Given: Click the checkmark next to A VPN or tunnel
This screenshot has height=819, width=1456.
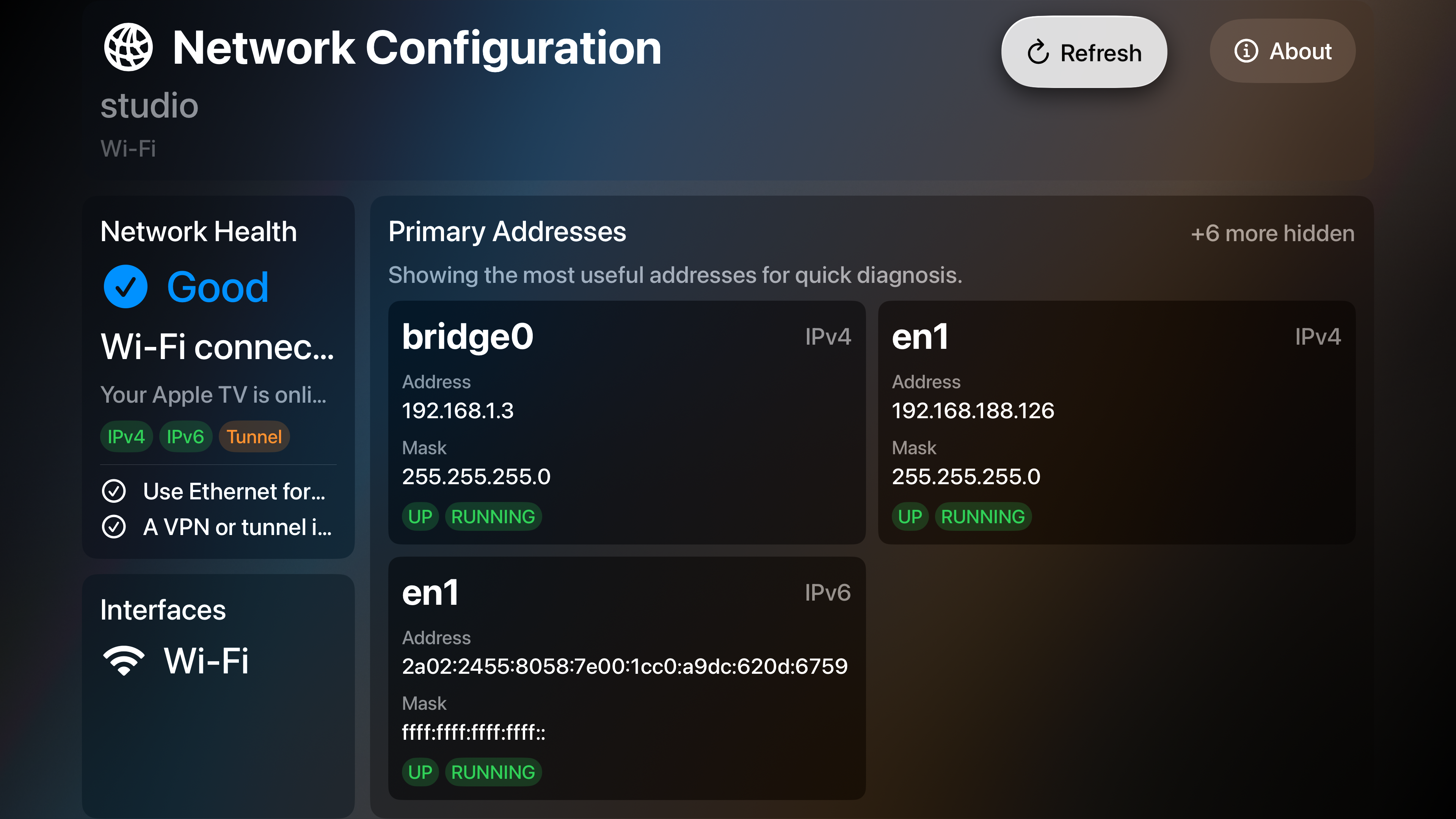Looking at the screenshot, I should (x=114, y=527).
